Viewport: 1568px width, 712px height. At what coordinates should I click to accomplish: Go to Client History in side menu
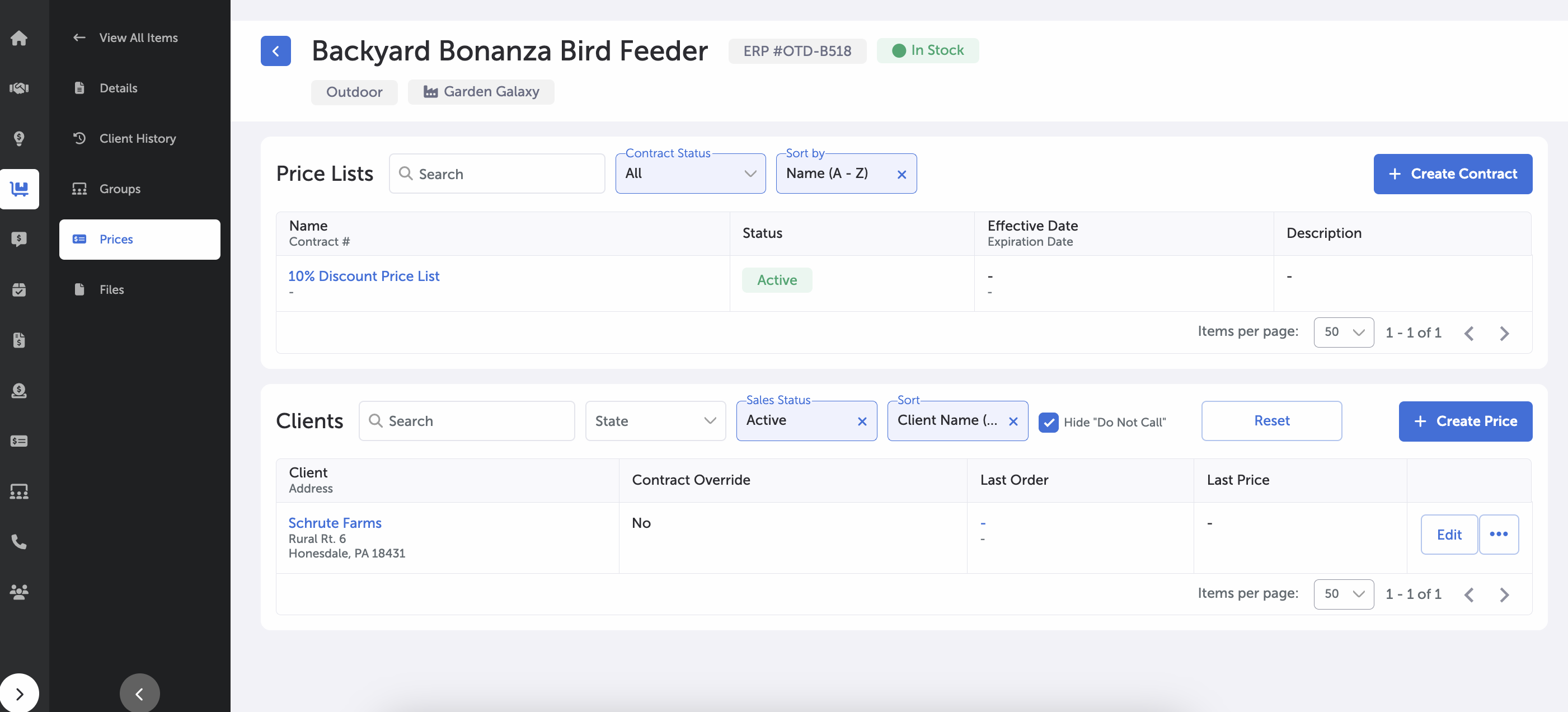(x=138, y=138)
